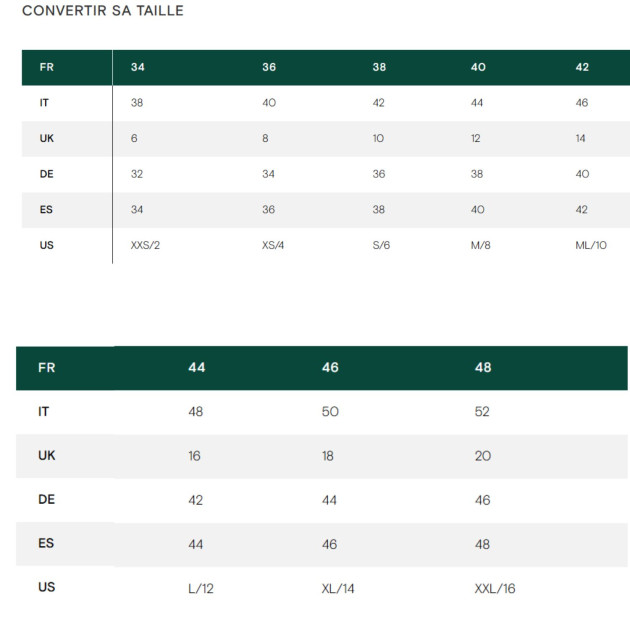Click UK size 20 in bottom table
The image size is (630, 630).
tap(483, 456)
